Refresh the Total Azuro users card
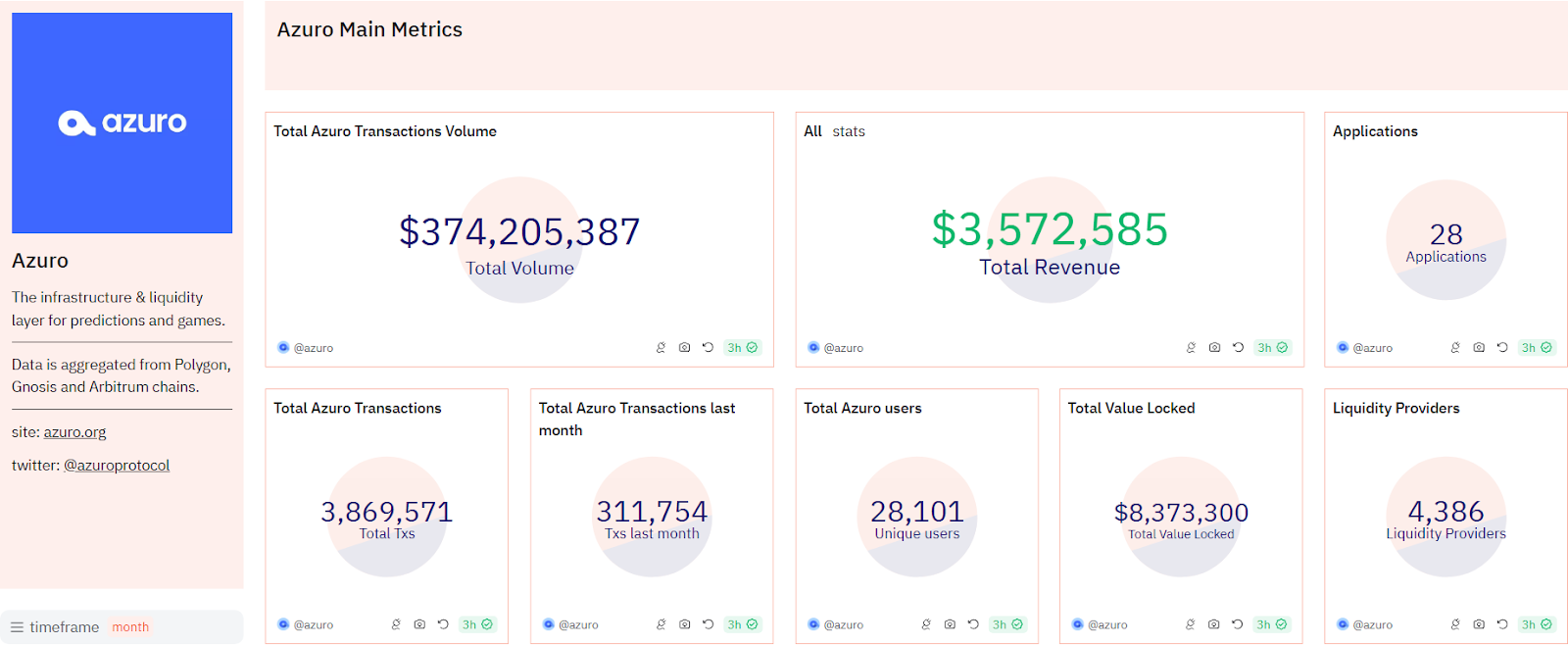The image size is (1568, 645). pos(974,624)
